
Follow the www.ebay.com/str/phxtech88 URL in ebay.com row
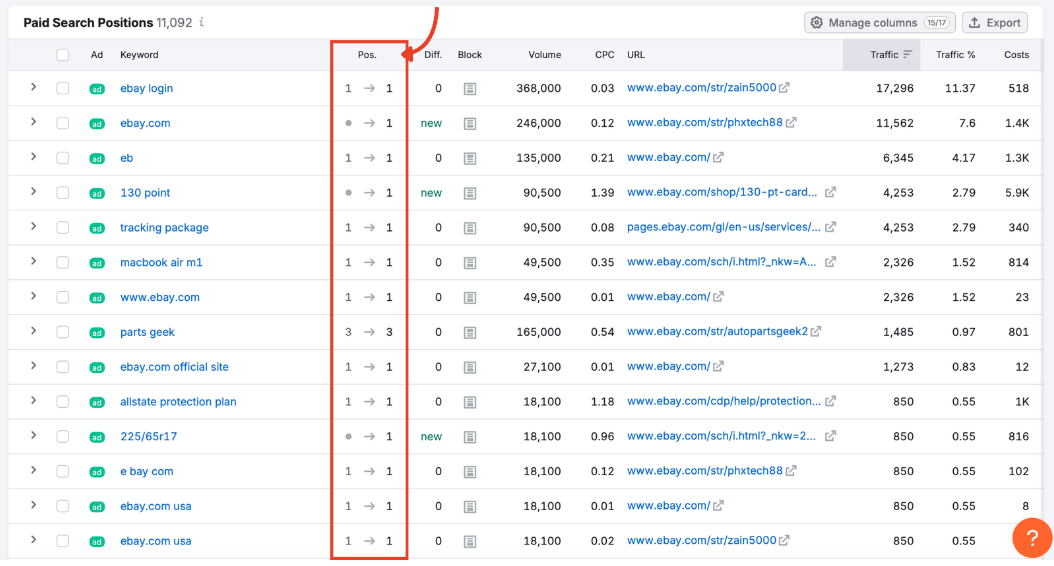[x=704, y=122]
